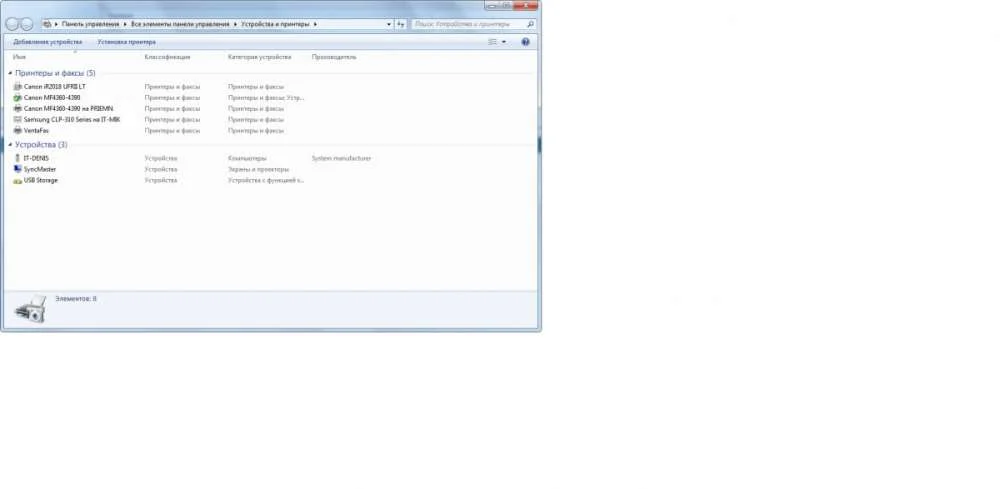This screenshot has height=489, width=1000.
Task: Click the refresh button beside address bar
Action: 401,24
